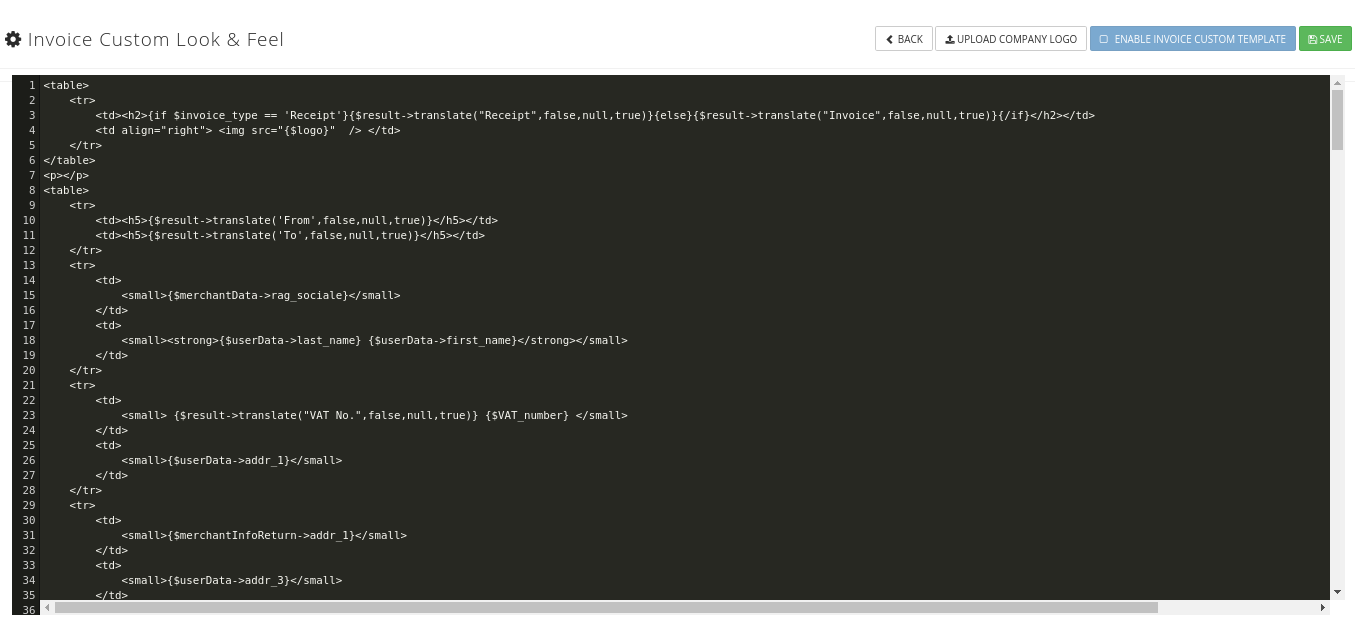Click the $userData->addr_3 code line
The width and height of the screenshot is (1355, 630).
[x=232, y=580]
